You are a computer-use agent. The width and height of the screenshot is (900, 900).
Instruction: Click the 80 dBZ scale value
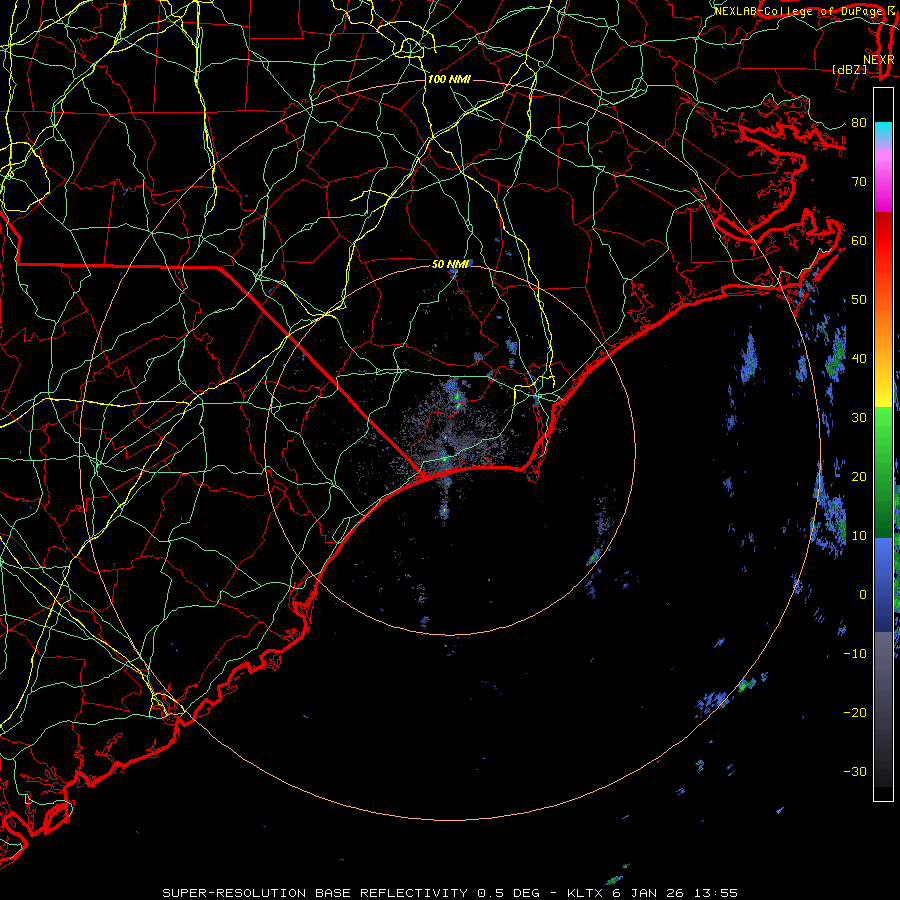click(x=859, y=122)
